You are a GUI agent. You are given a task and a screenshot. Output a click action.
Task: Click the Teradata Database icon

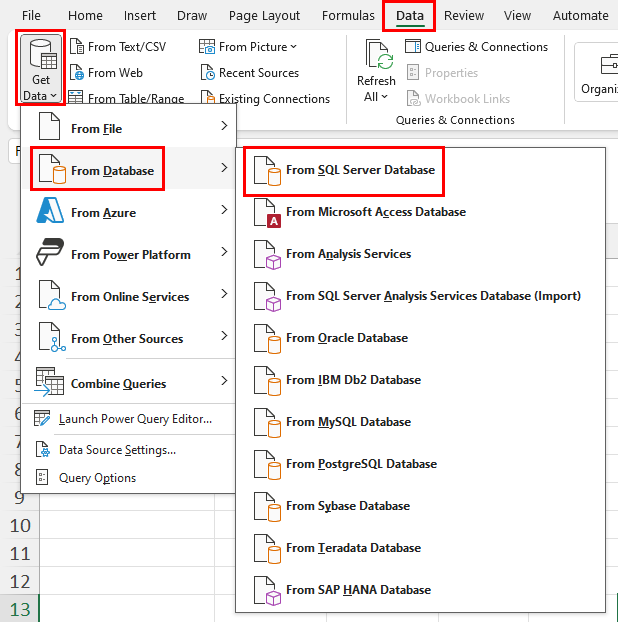click(x=267, y=549)
